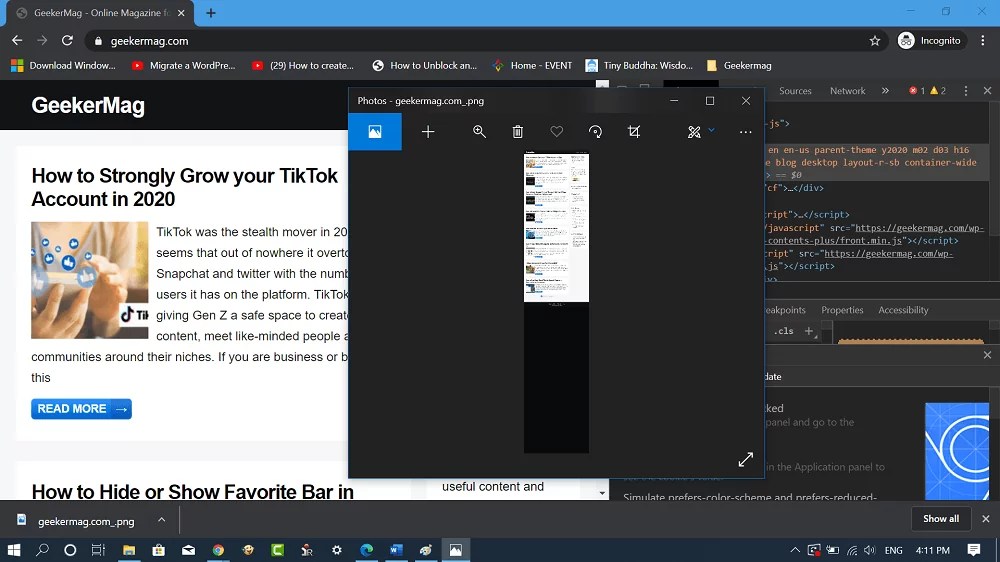The width and height of the screenshot is (1000, 562).
Task: Bookmark this page with the star icon
Action: point(875,41)
